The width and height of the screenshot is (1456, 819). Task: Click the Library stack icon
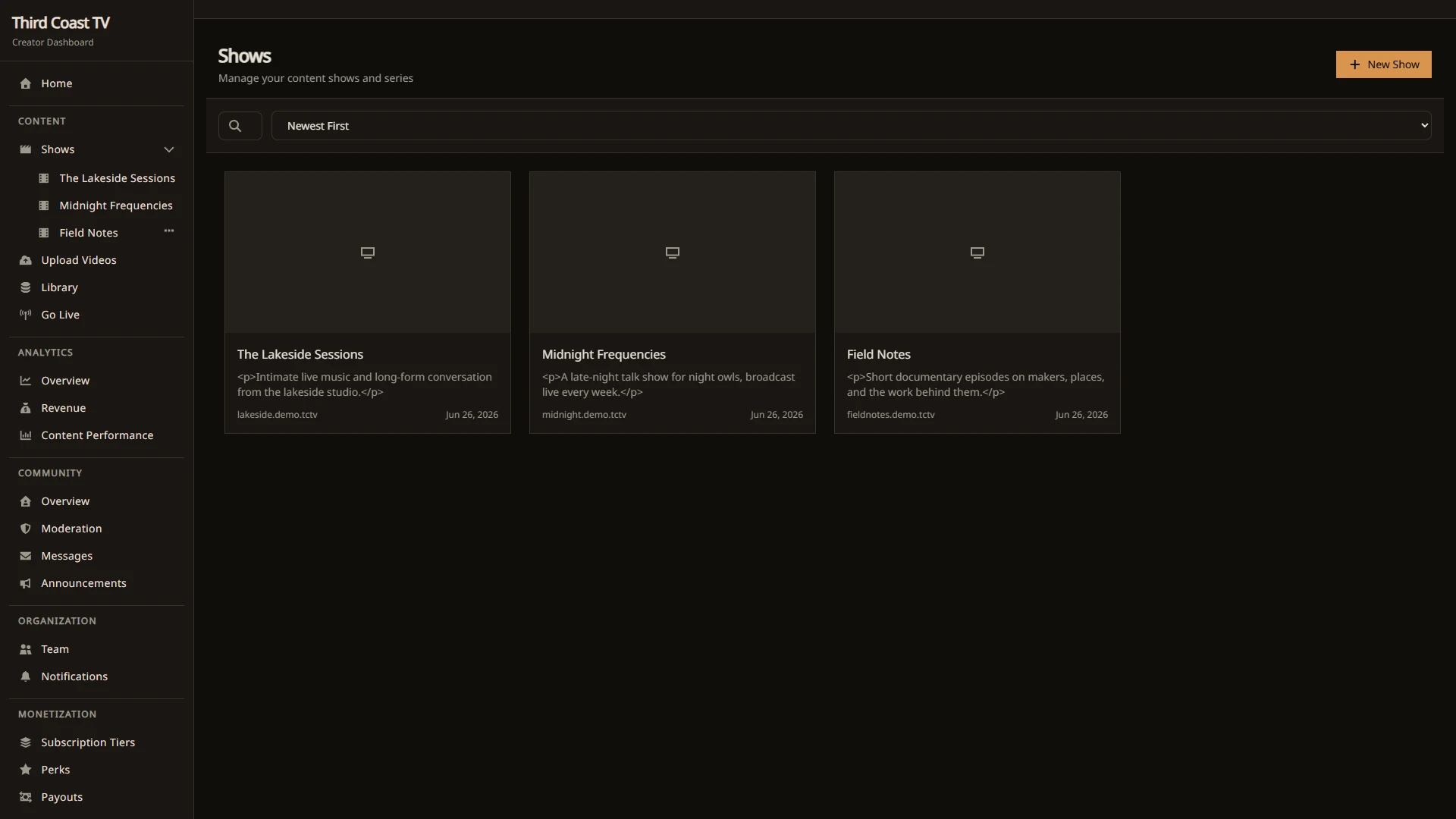click(26, 287)
